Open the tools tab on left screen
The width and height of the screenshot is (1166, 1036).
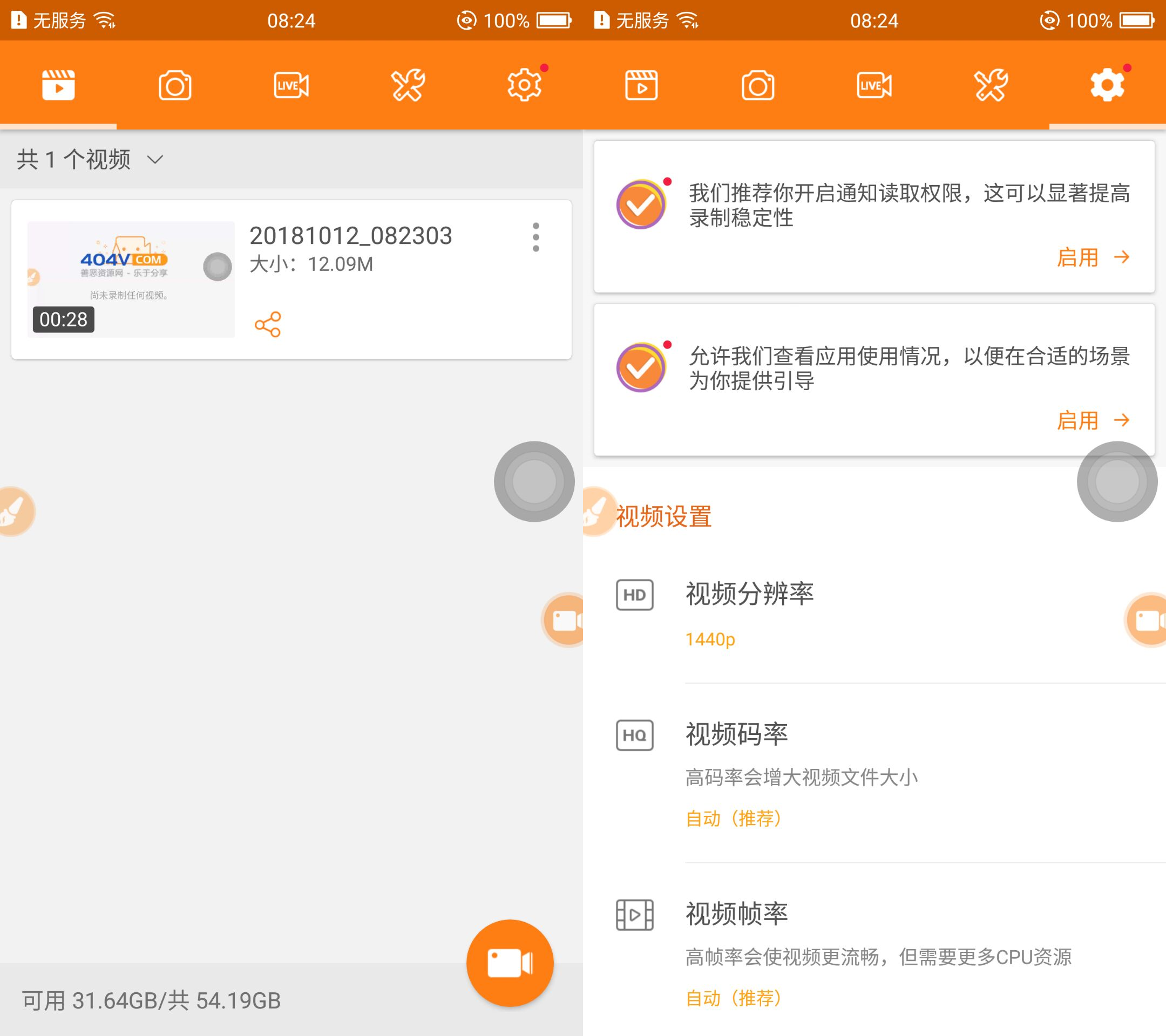(408, 86)
